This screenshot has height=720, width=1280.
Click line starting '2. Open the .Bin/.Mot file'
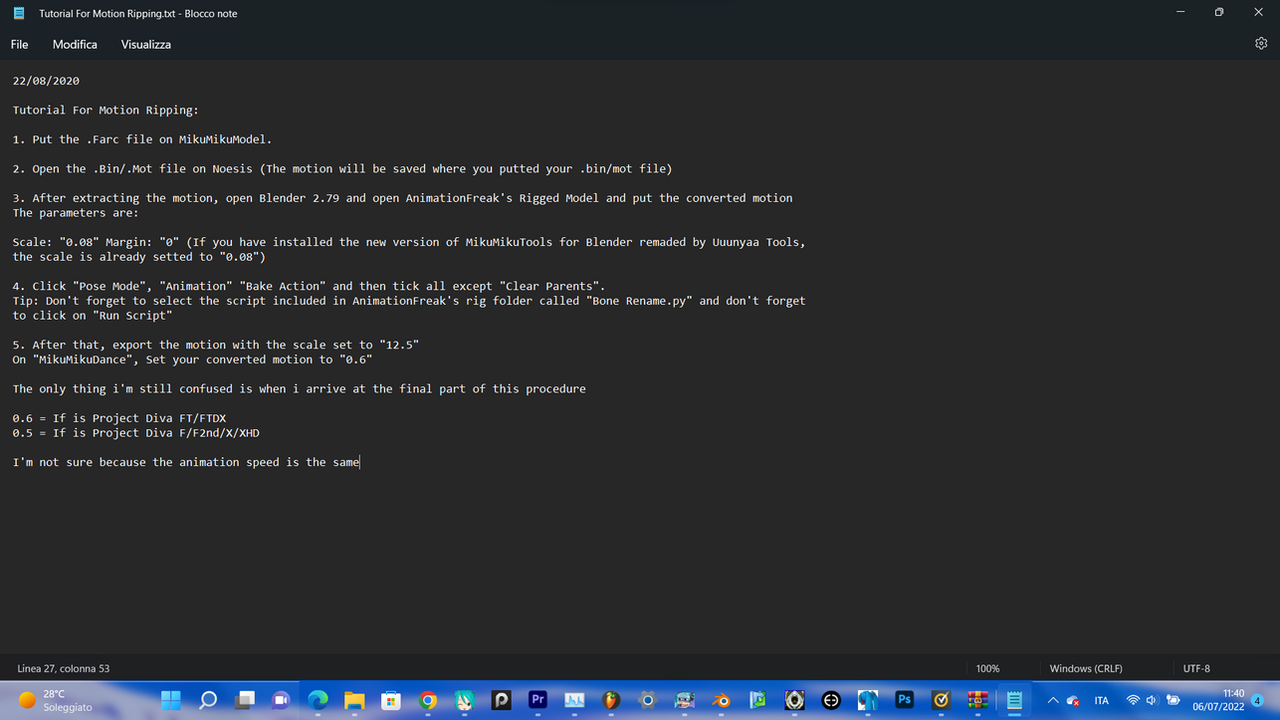coord(342,168)
